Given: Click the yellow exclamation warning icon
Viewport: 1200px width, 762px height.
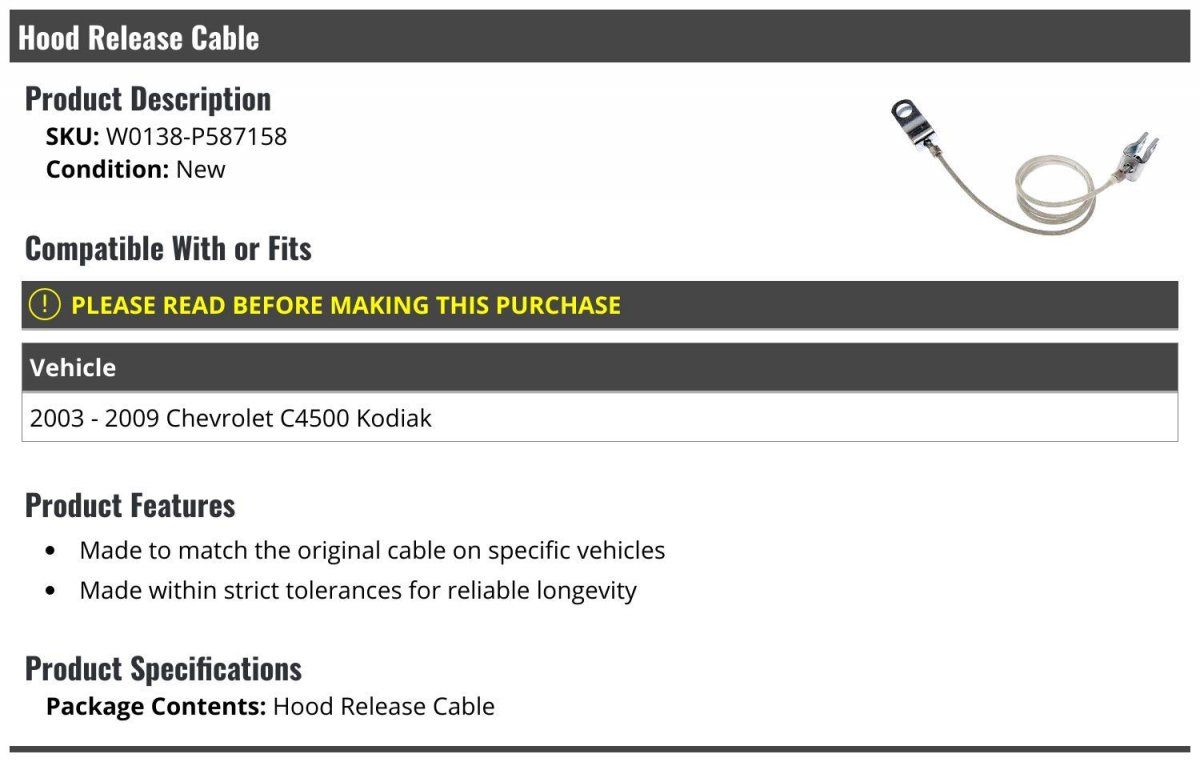Looking at the screenshot, I should 44,305.
